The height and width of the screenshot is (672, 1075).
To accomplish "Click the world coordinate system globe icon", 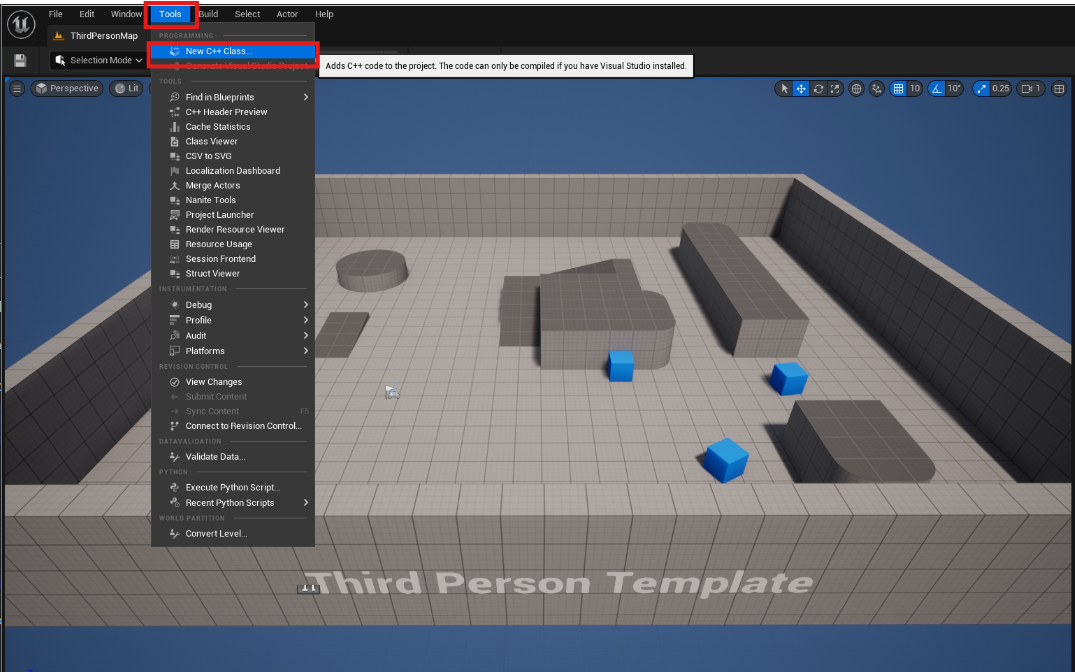I will 857,89.
